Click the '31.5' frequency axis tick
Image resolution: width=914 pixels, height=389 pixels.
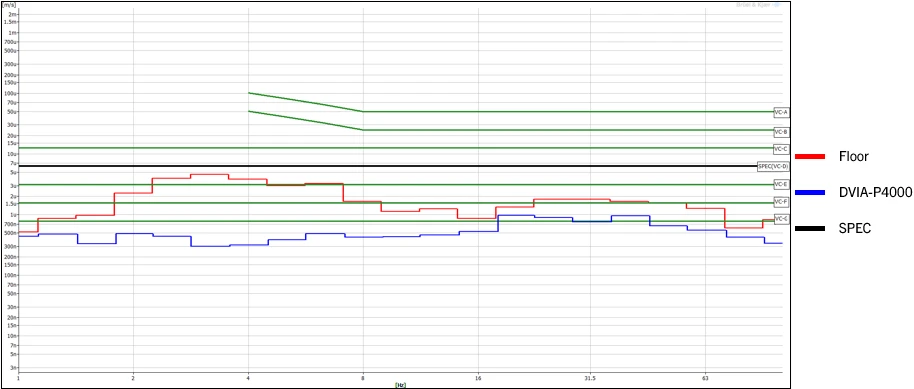pos(590,378)
